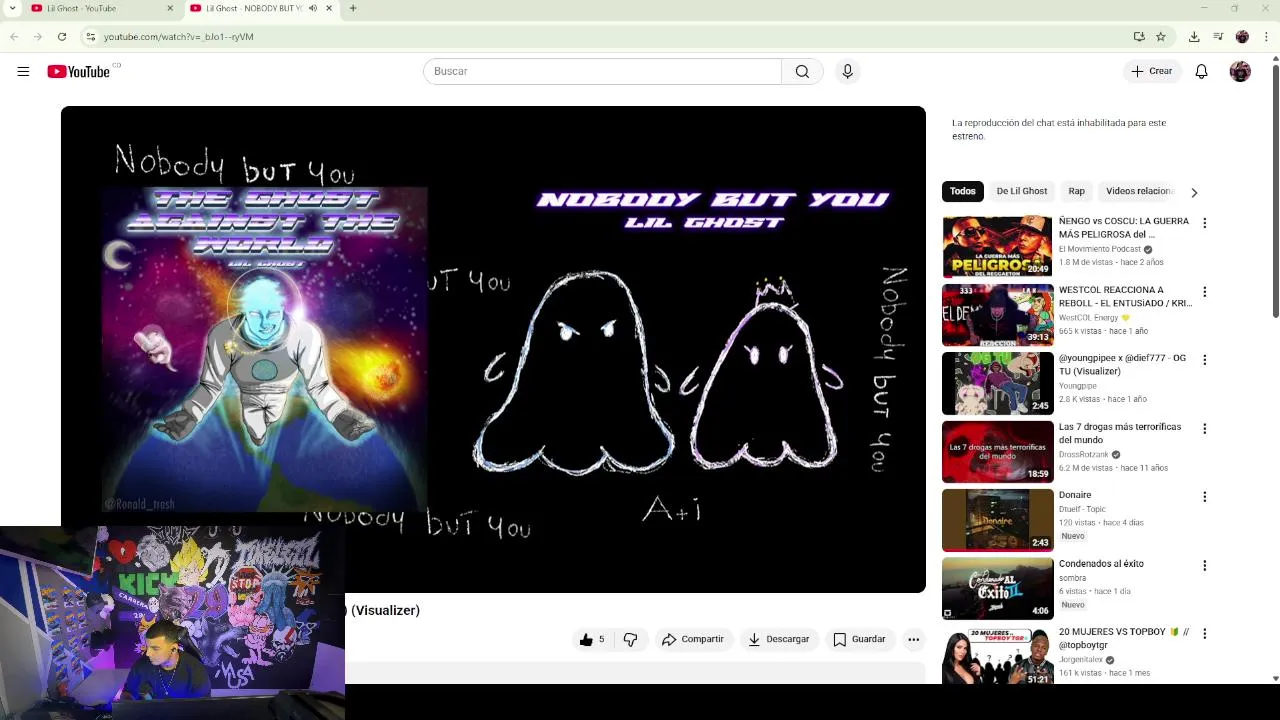Open the 'ÑENGO vs COSCU' video thumbnail
Image resolution: width=1280 pixels, height=720 pixels.
tap(997, 246)
